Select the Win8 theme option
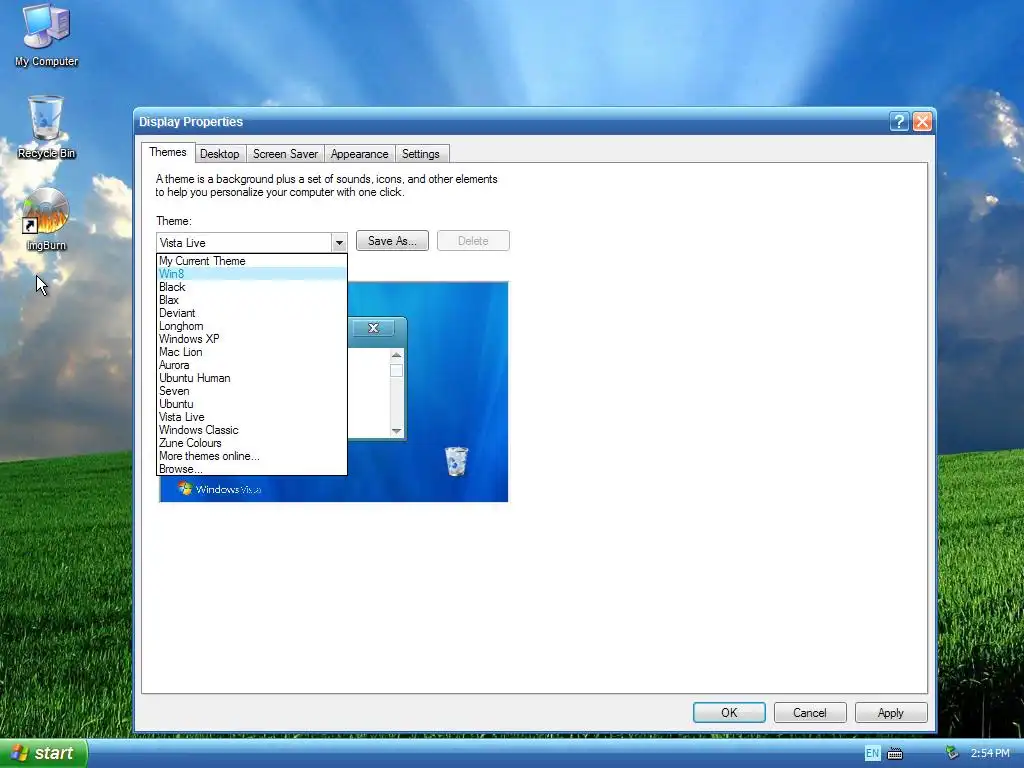Image resolution: width=1024 pixels, height=768 pixels. pos(251,274)
